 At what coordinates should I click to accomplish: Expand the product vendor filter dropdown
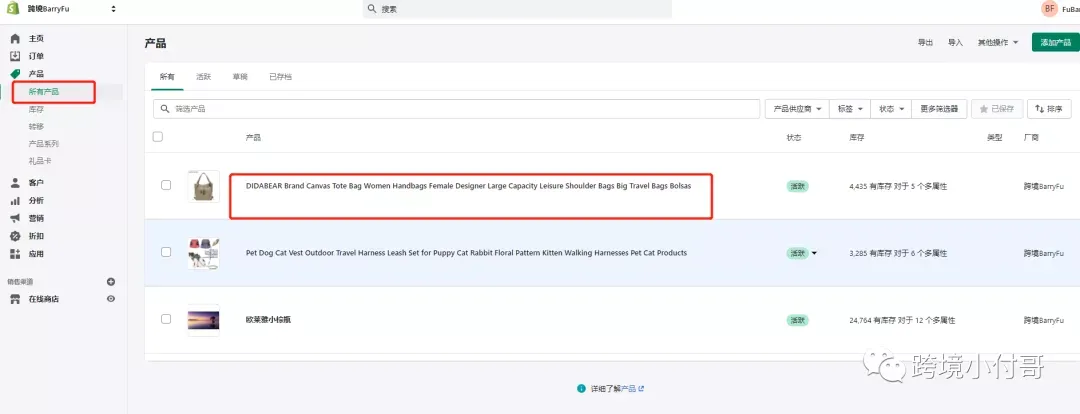click(798, 109)
